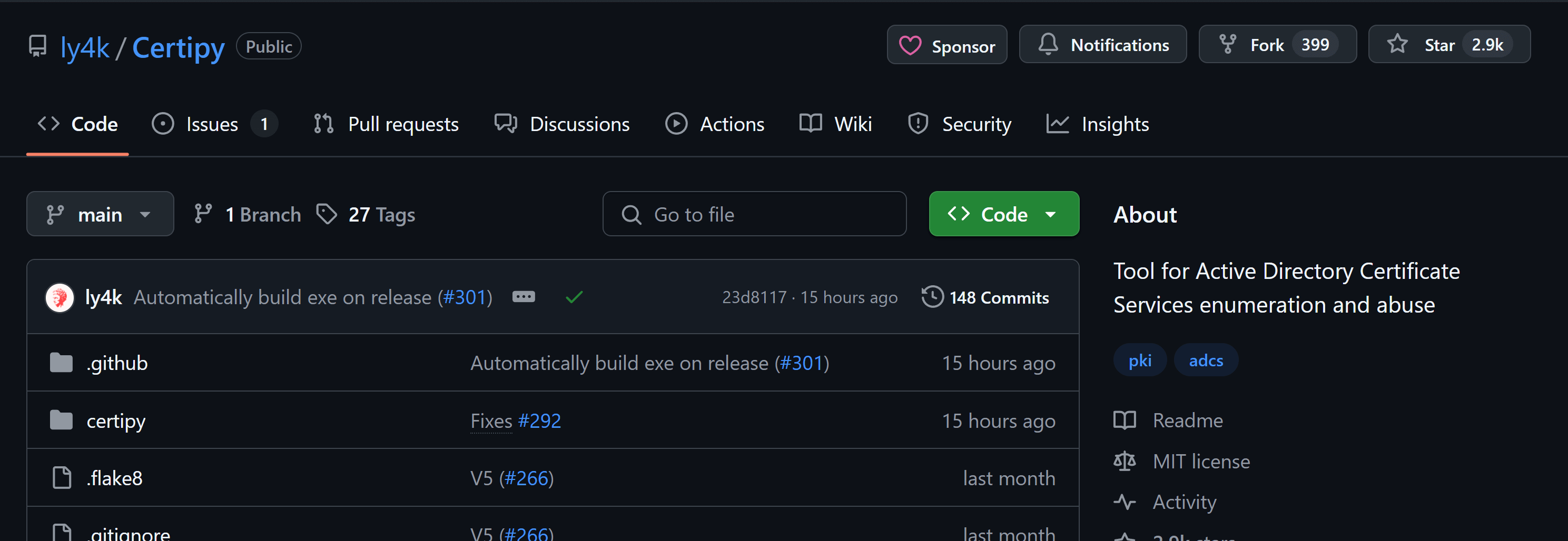Open #301 link in .github row

(801, 363)
